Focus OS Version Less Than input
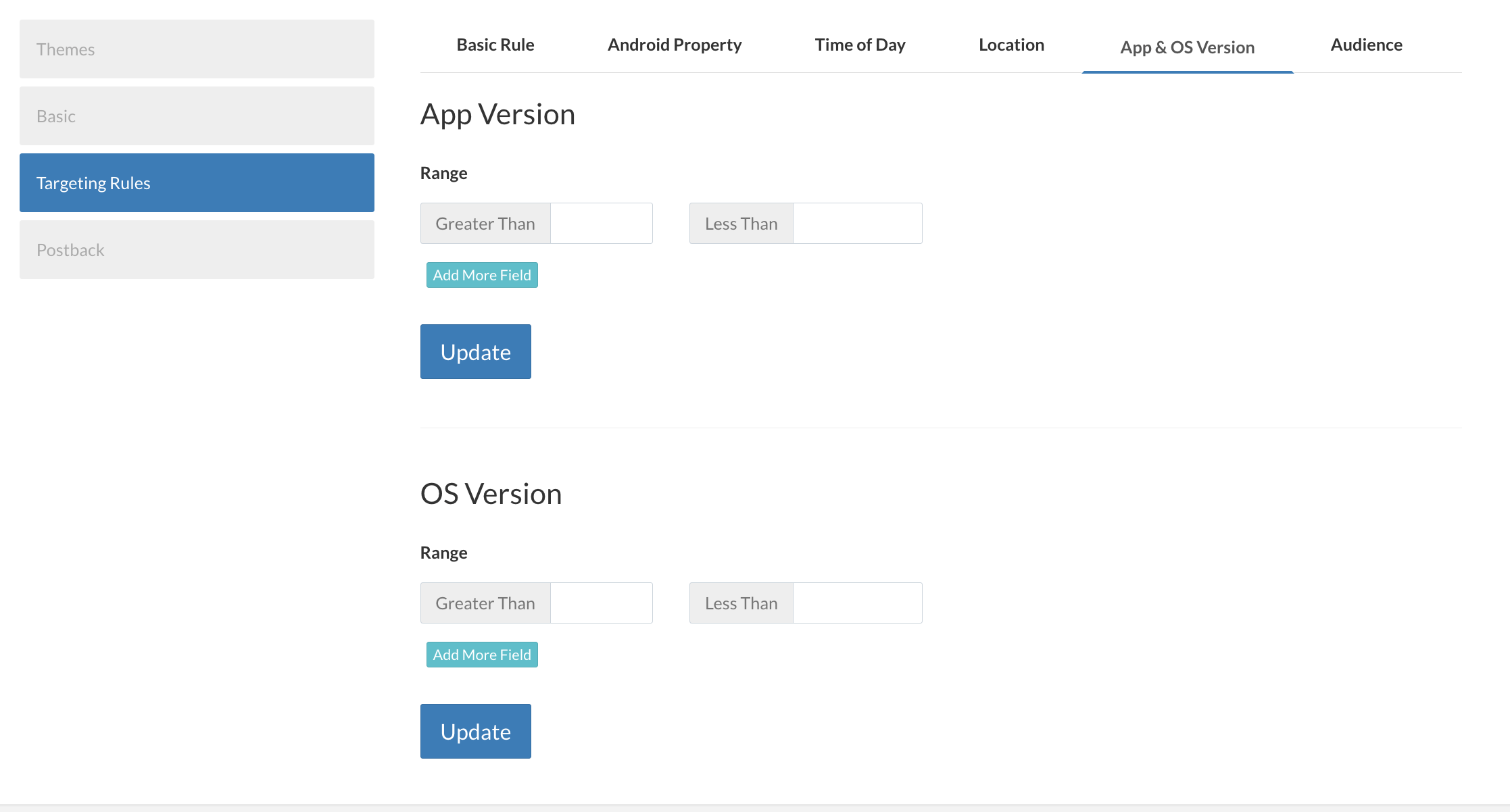This screenshot has width=1510, height=812. (x=856, y=603)
